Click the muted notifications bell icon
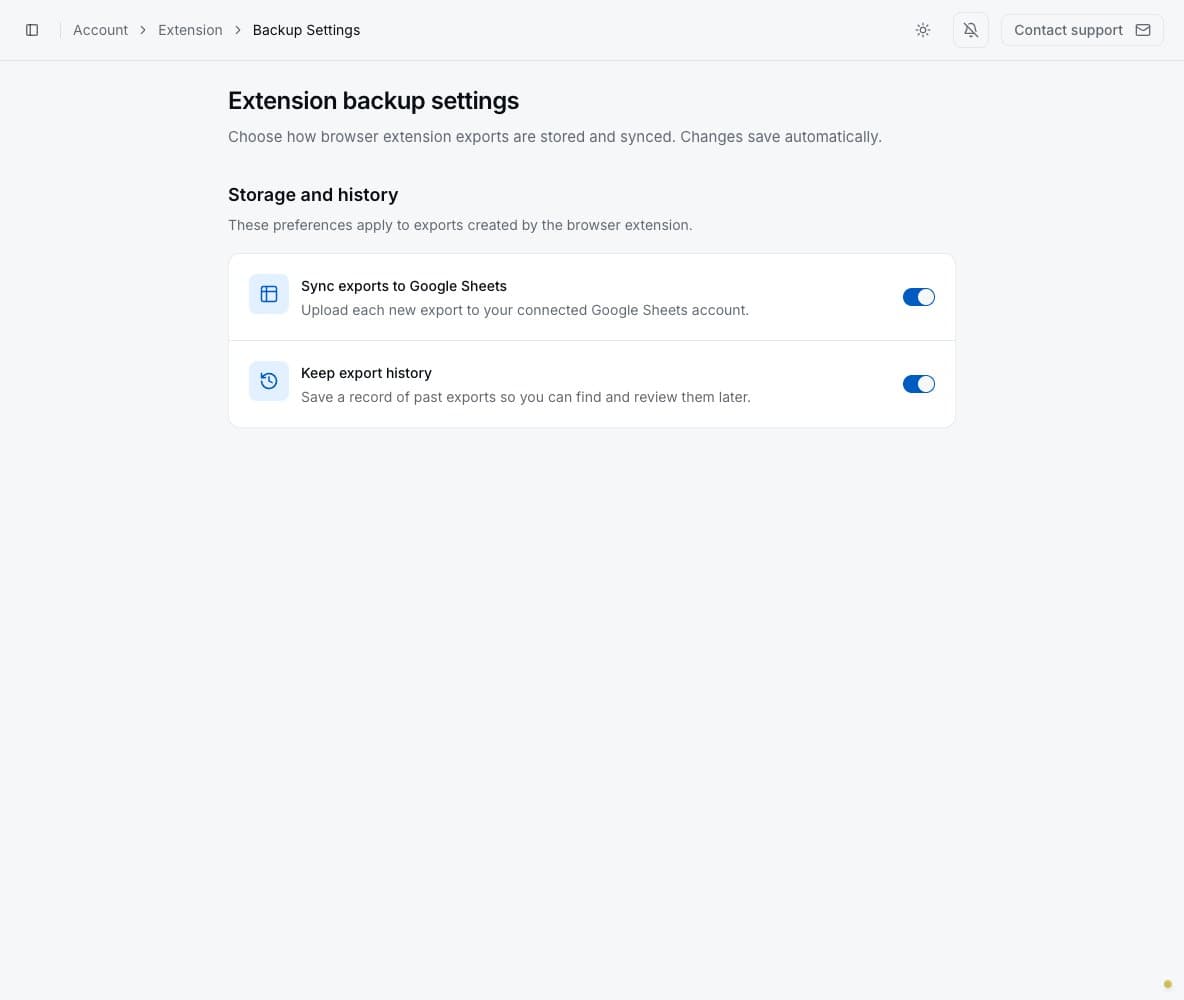Screen dimensions: 1184x1000 970,30
